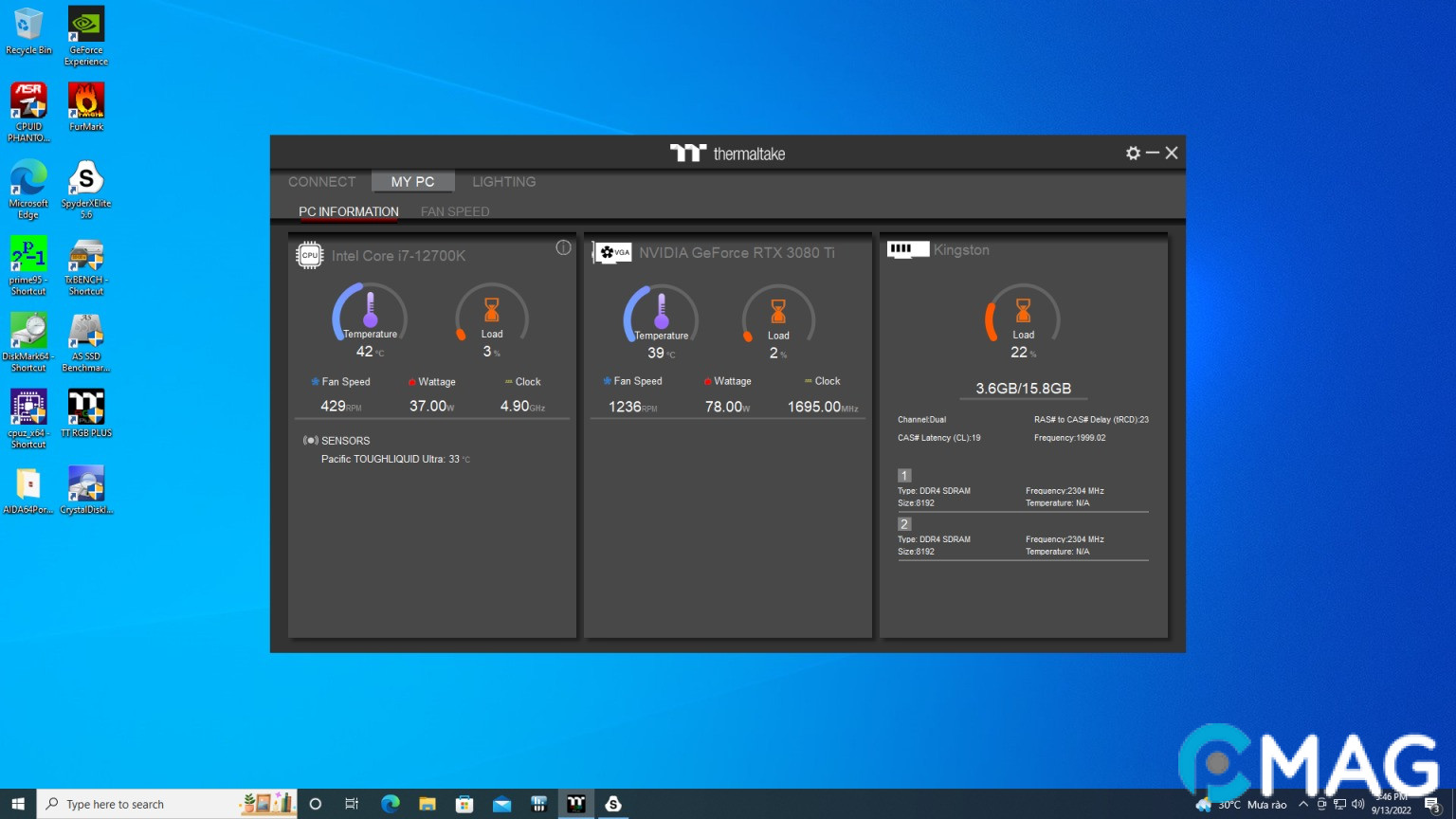This screenshot has height=819, width=1456.
Task: Open the Microsoft Edge taskbar icon
Action: (x=390, y=804)
